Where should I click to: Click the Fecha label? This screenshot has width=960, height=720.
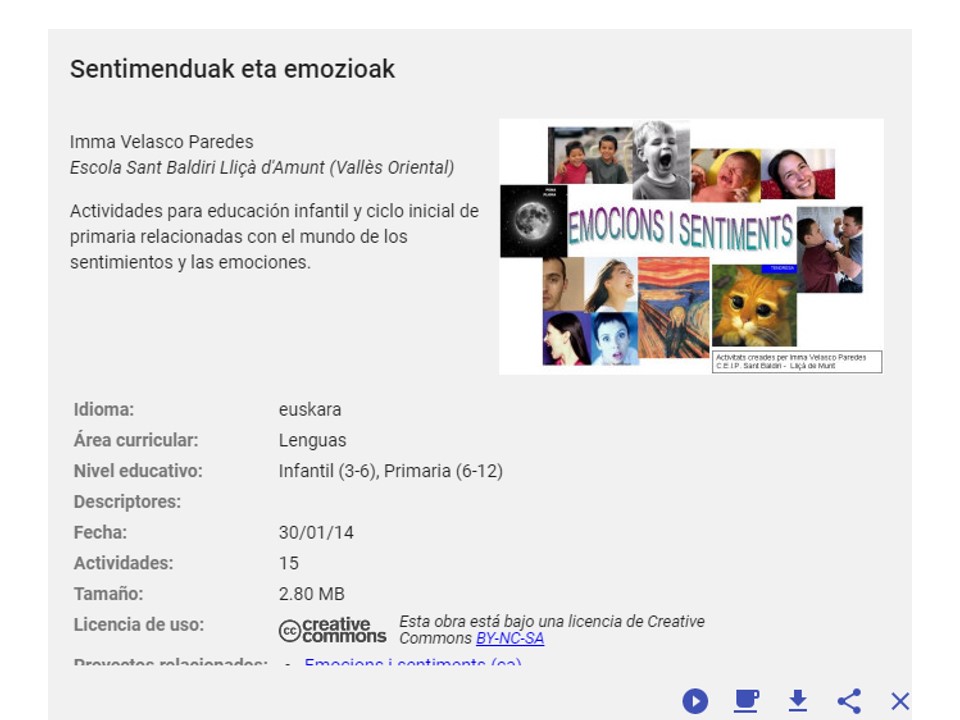(100, 532)
